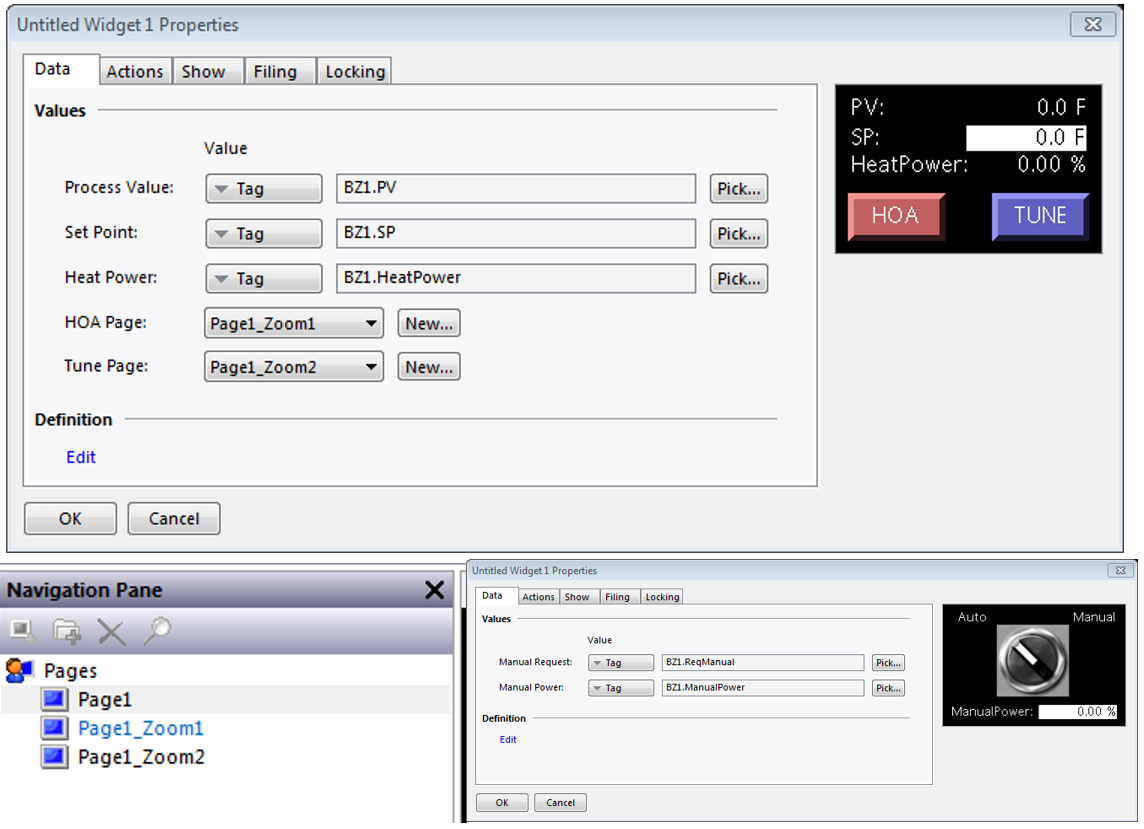Click the Page1_Zoom1 page icon in tree
Image resolution: width=1144 pixels, height=829 pixels.
pyautogui.click(x=55, y=728)
